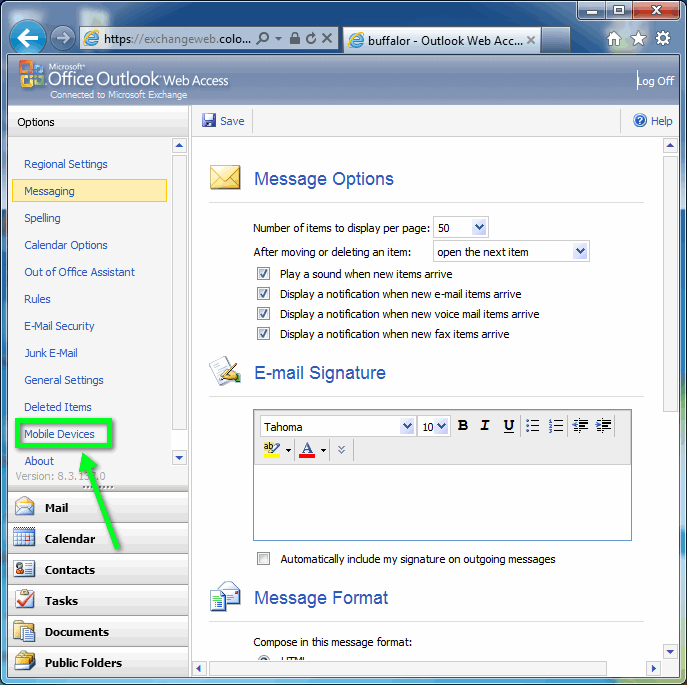Open the Rules options page

[x=37, y=299]
